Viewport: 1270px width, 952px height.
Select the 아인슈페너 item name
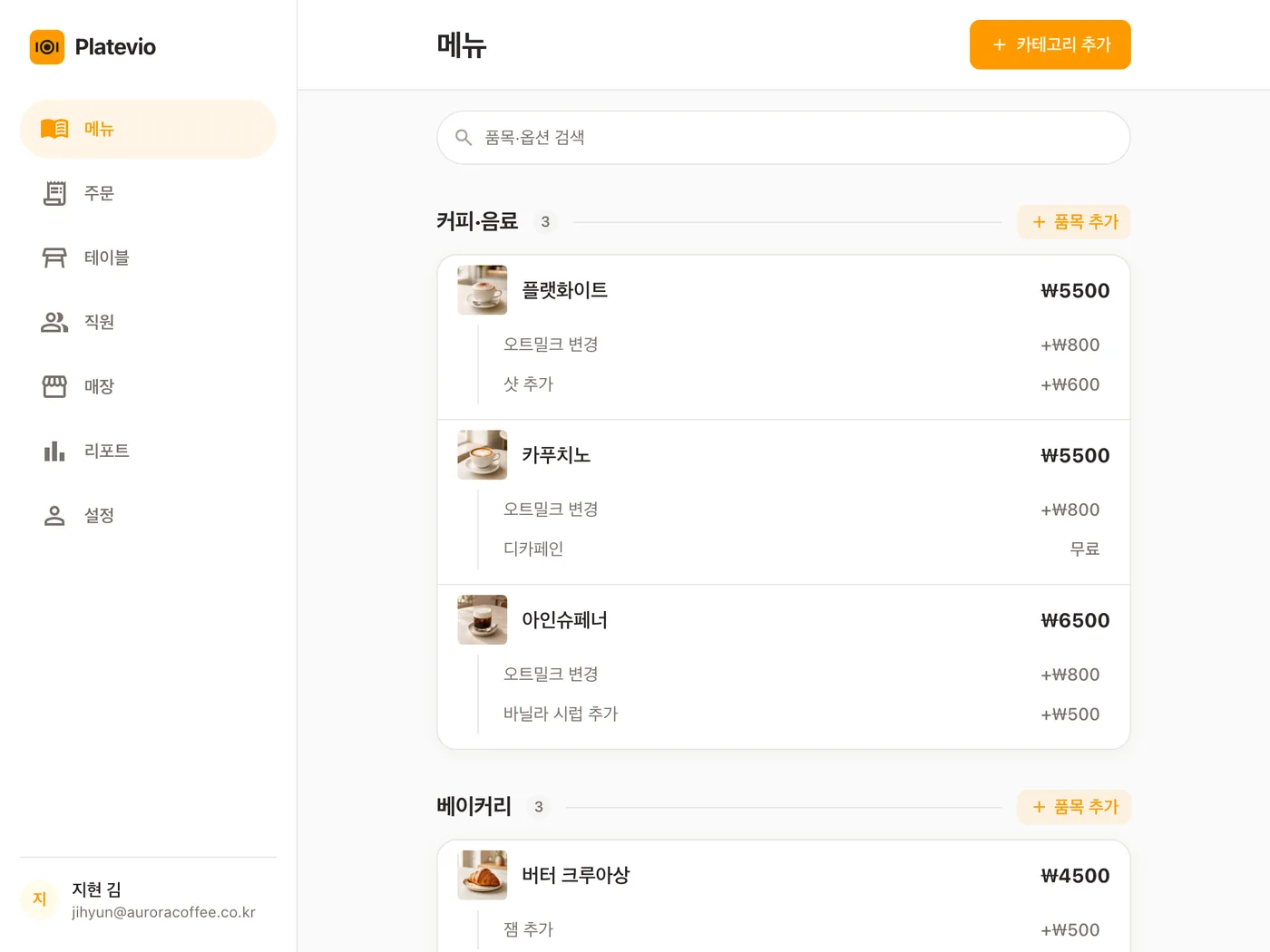coord(564,620)
